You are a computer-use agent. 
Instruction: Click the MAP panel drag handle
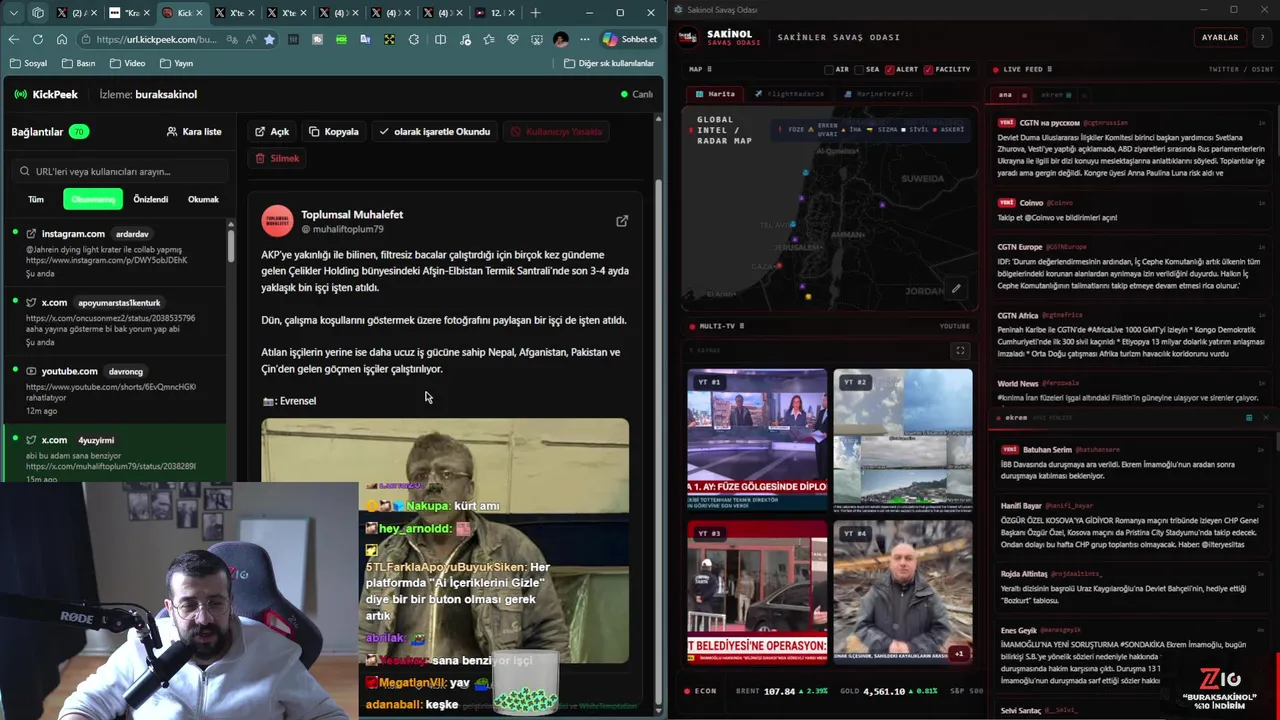pyautogui.click(x=709, y=70)
